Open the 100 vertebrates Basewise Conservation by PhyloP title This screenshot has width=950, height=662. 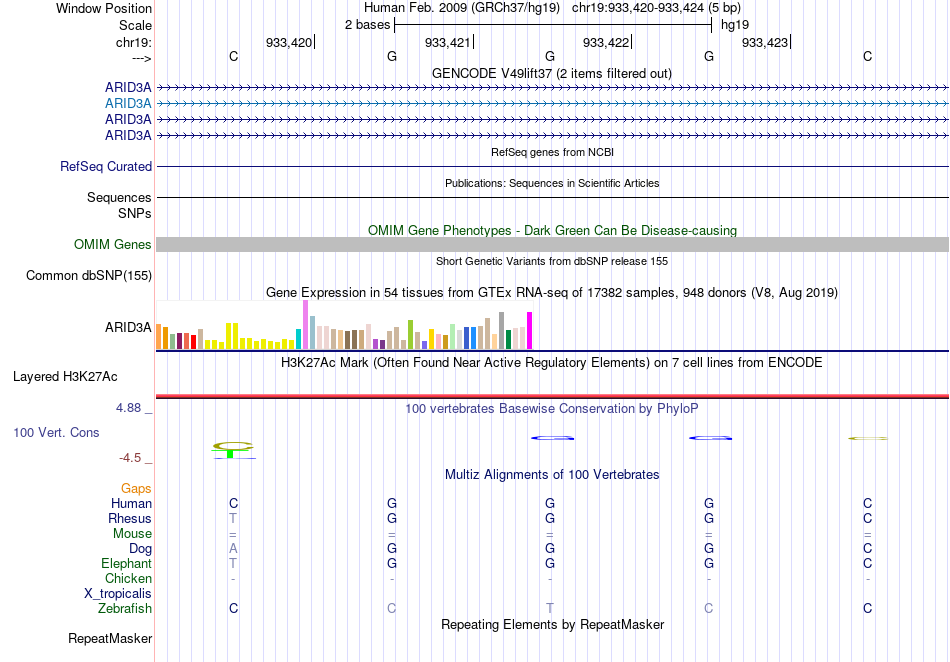[552, 408]
